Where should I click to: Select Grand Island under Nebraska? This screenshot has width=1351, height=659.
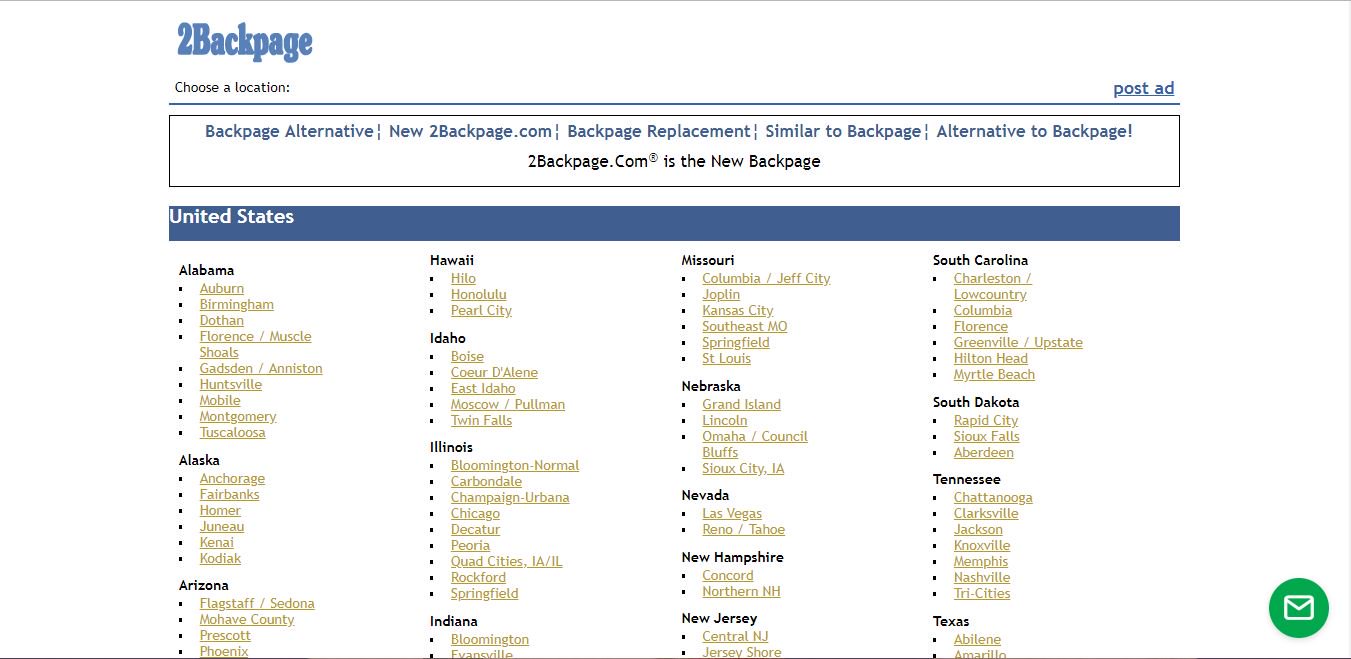741,404
